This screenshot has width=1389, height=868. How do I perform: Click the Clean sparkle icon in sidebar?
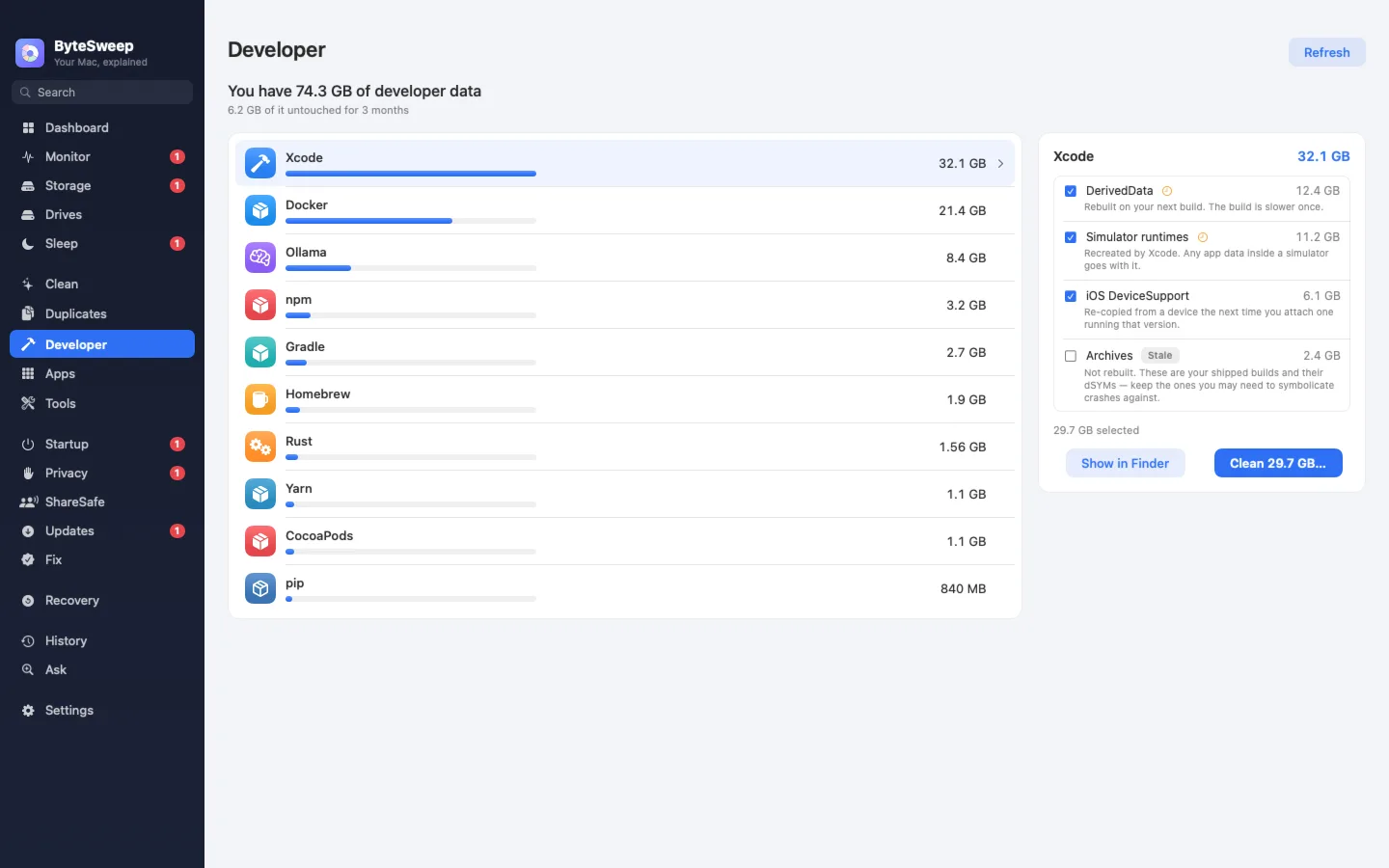point(28,284)
